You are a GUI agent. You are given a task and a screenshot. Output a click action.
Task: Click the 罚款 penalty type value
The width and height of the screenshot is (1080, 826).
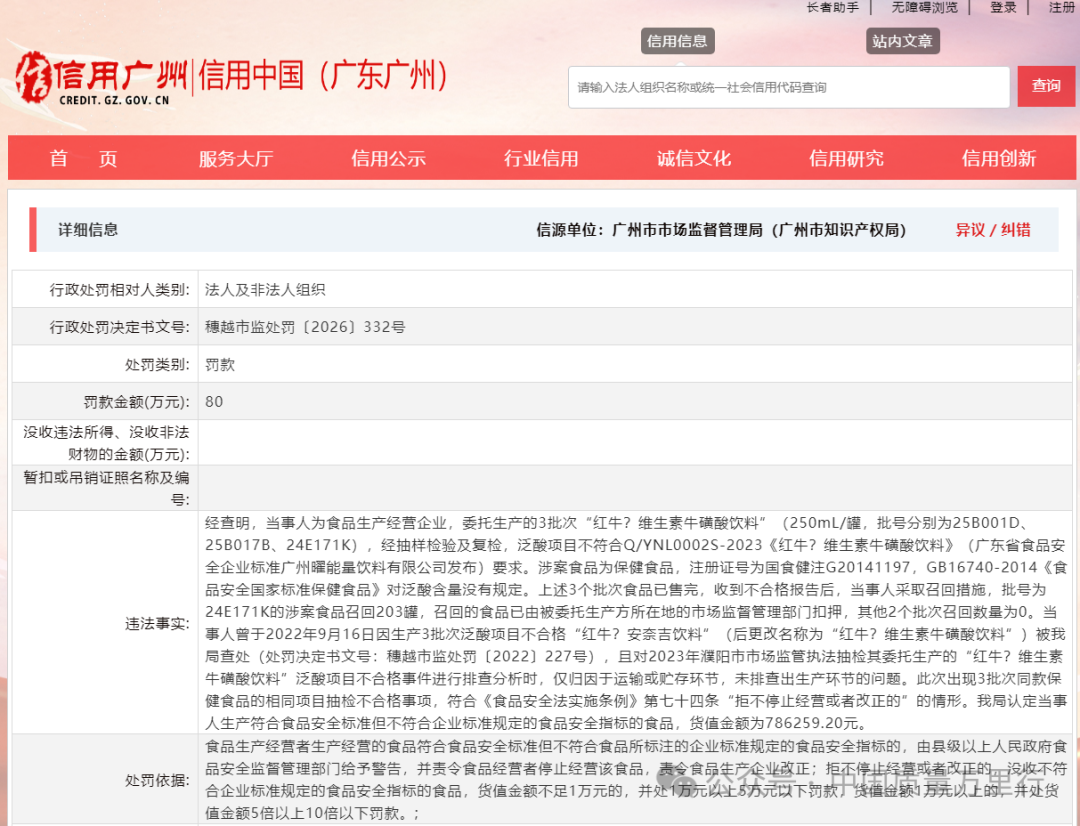pos(220,364)
